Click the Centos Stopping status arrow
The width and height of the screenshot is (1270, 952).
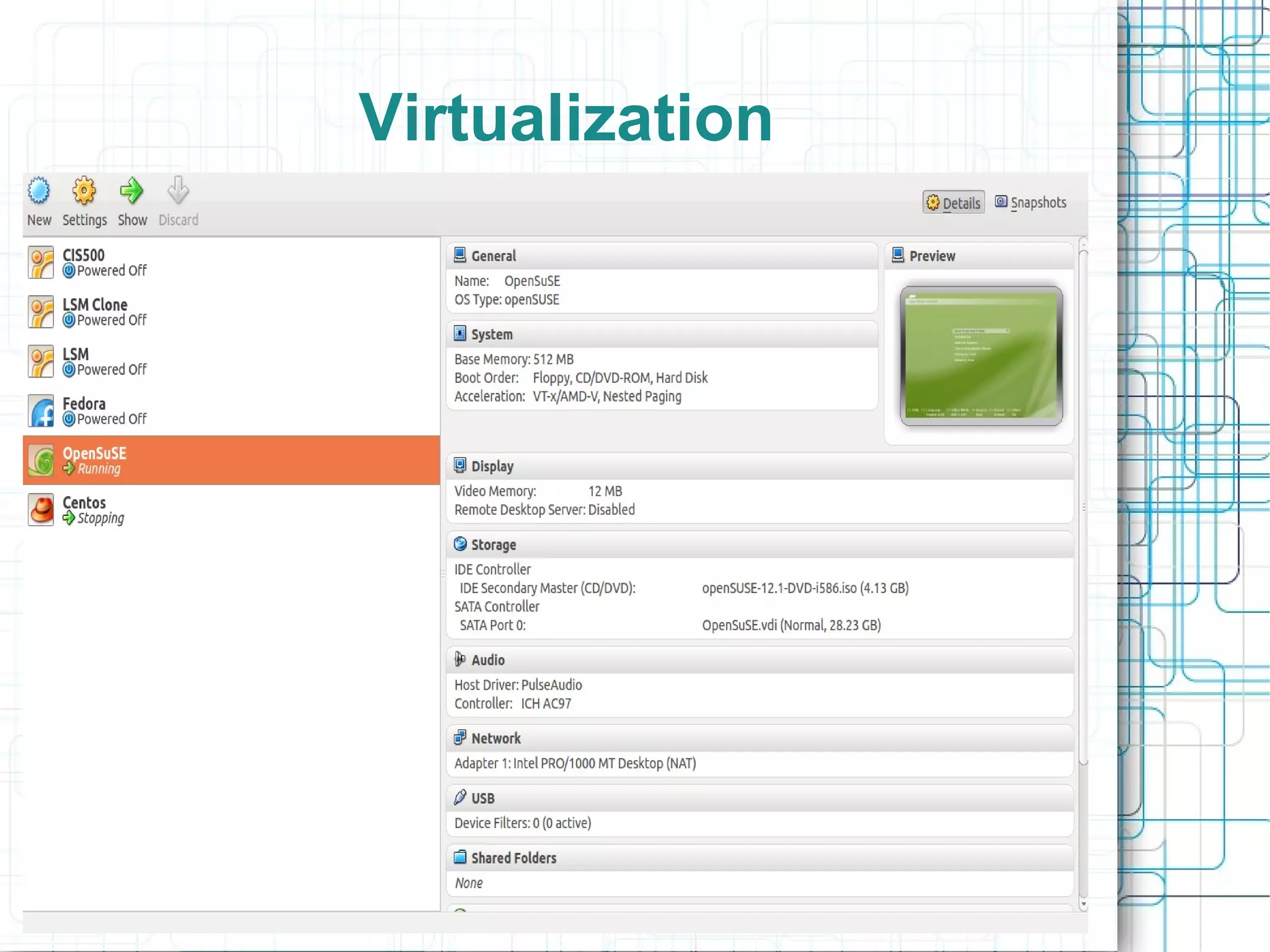(69, 518)
